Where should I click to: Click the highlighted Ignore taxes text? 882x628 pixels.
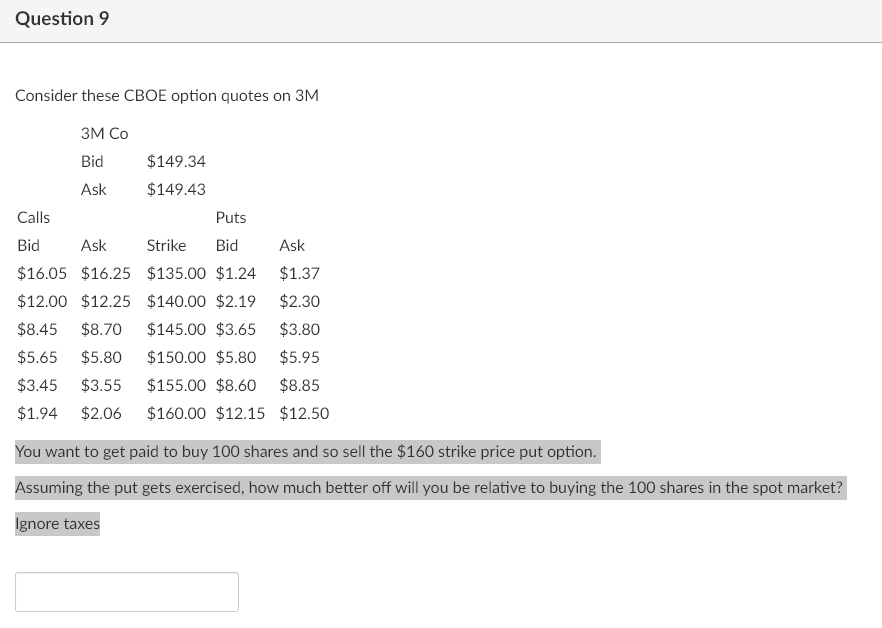pyautogui.click(x=57, y=523)
